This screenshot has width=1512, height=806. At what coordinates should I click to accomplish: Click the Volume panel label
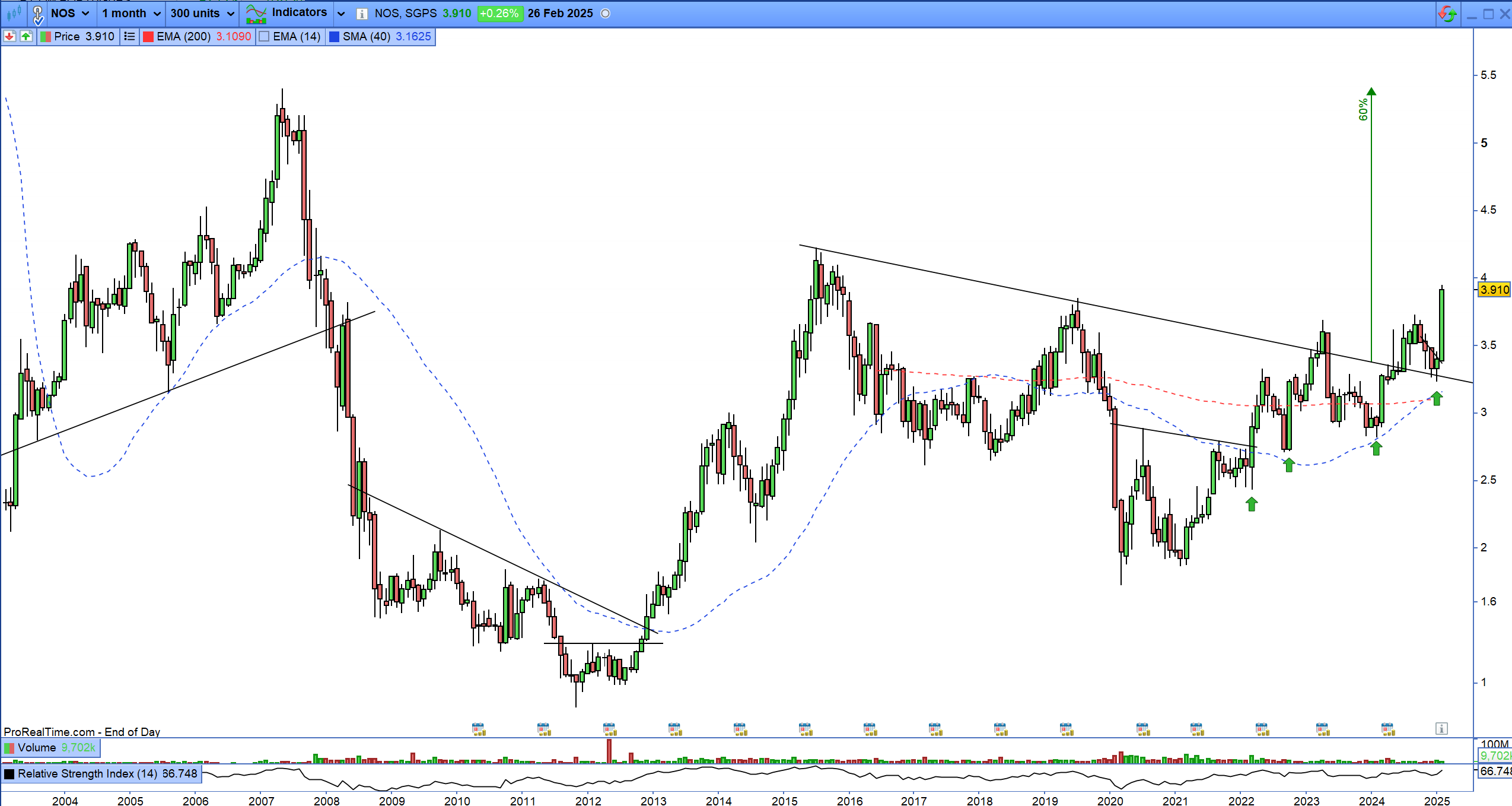click(37, 747)
